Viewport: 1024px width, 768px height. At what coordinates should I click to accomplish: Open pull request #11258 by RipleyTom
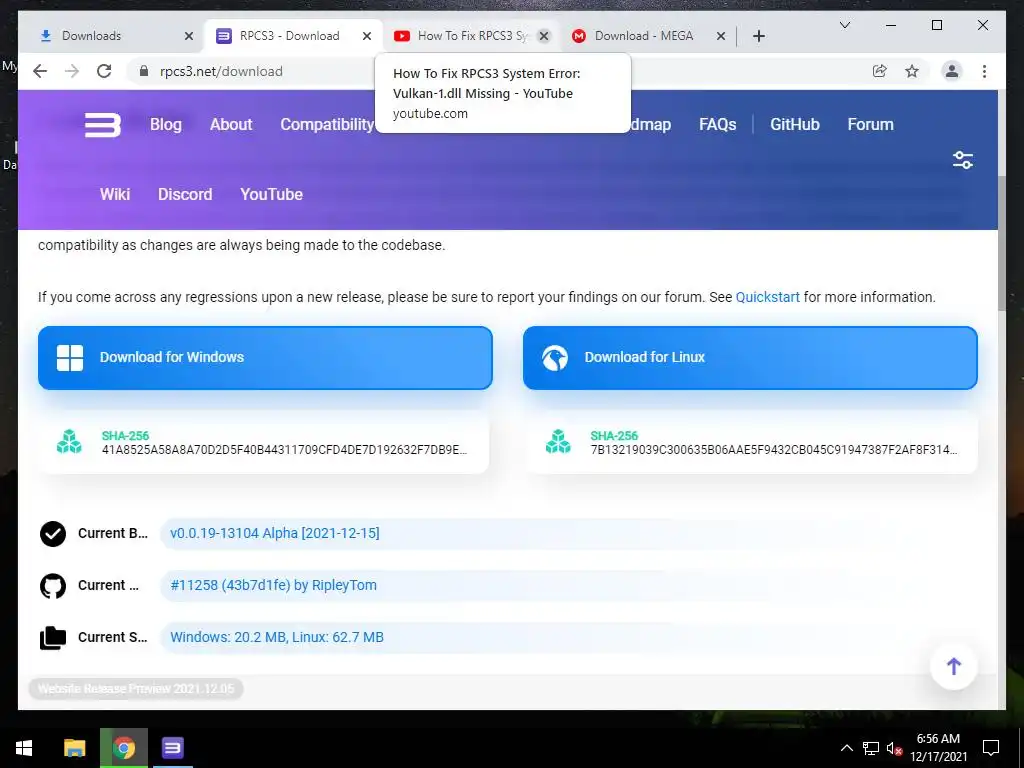[x=274, y=585]
